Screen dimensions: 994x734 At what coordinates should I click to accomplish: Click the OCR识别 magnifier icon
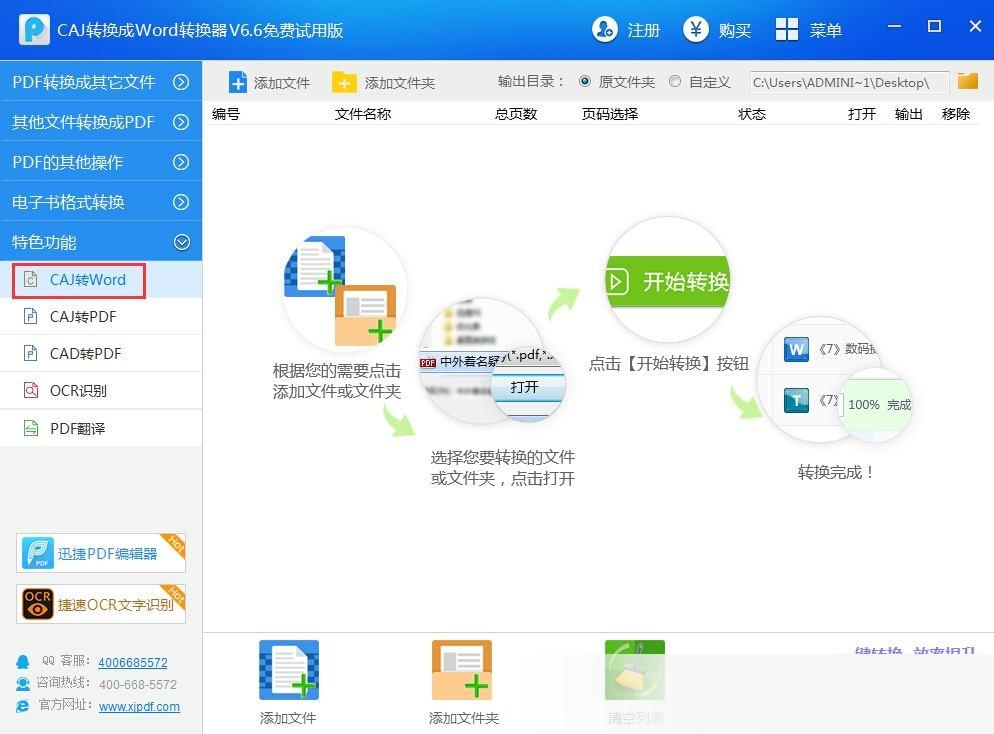click(x=30, y=390)
